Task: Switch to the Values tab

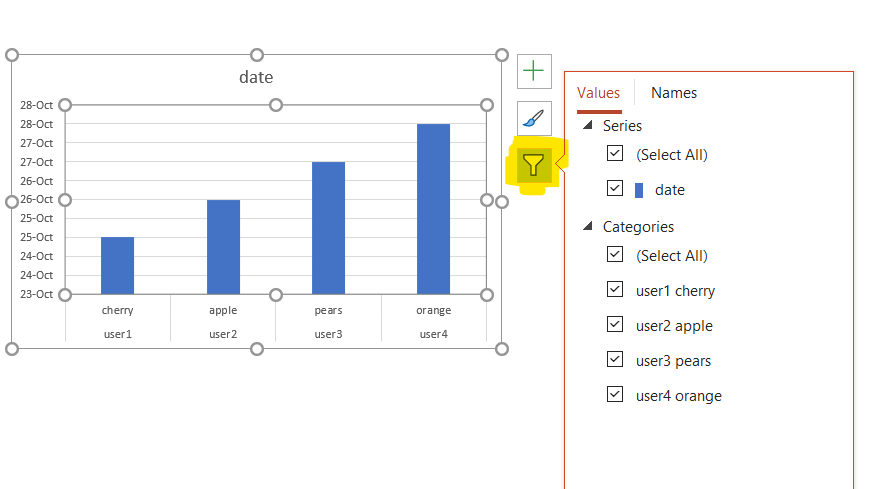Action: (x=598, y=93)
